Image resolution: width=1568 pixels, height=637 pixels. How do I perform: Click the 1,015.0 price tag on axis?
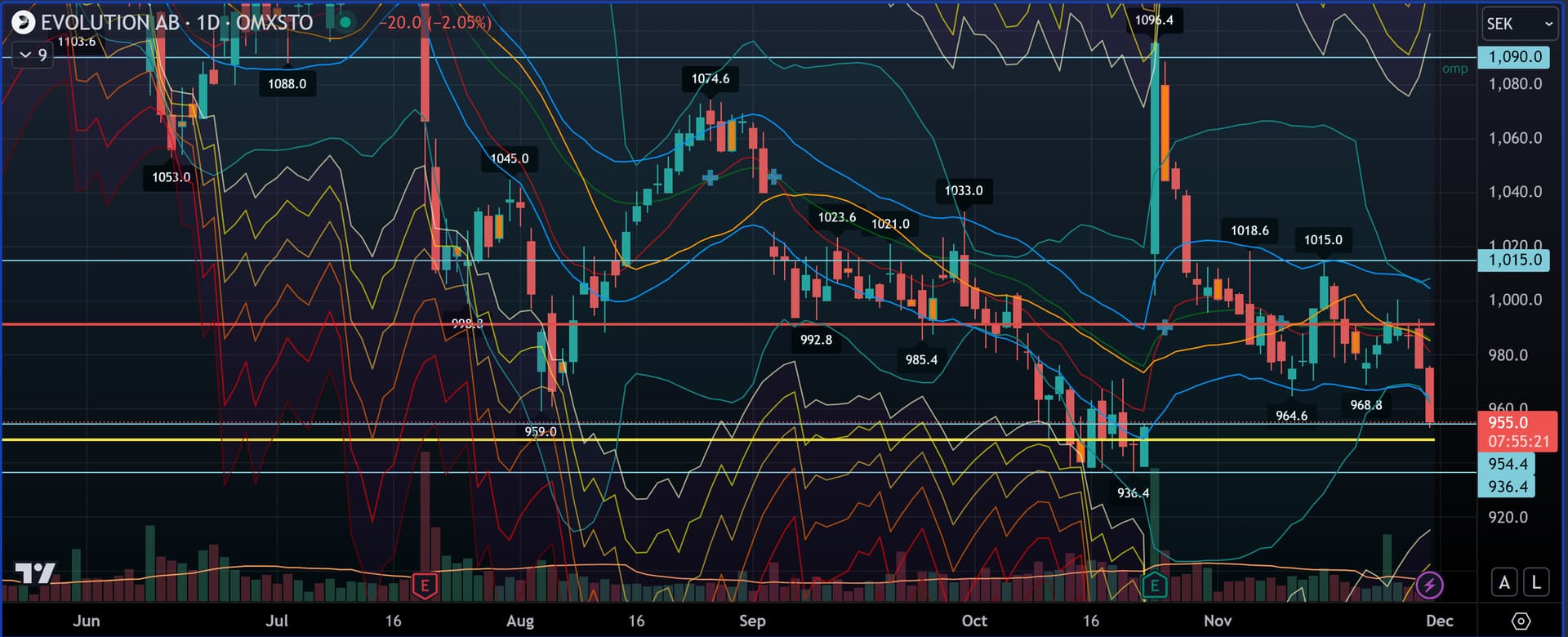coord(1514,261)
